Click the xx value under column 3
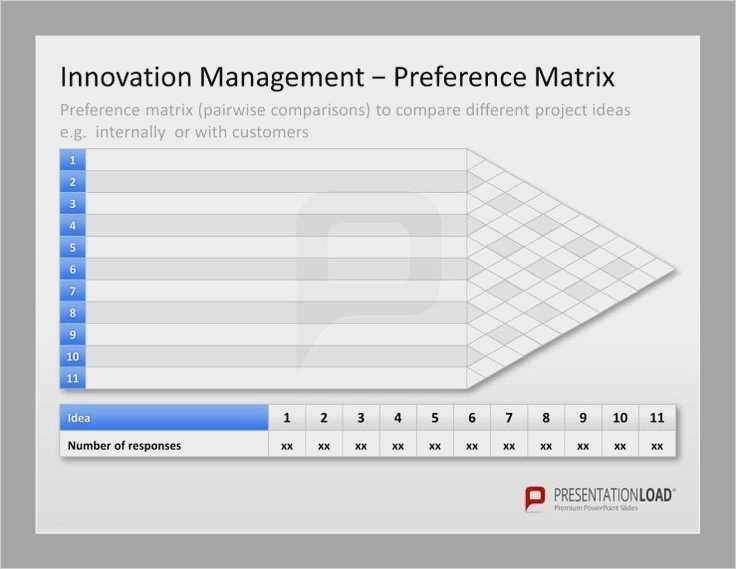Screen dimensions: 736x569 point(361,445)
